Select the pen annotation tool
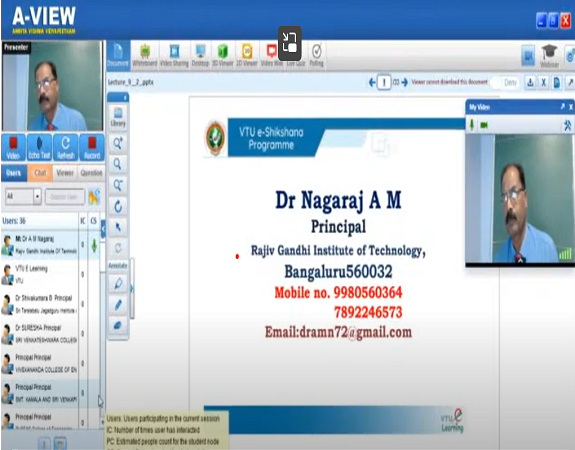 118,304
